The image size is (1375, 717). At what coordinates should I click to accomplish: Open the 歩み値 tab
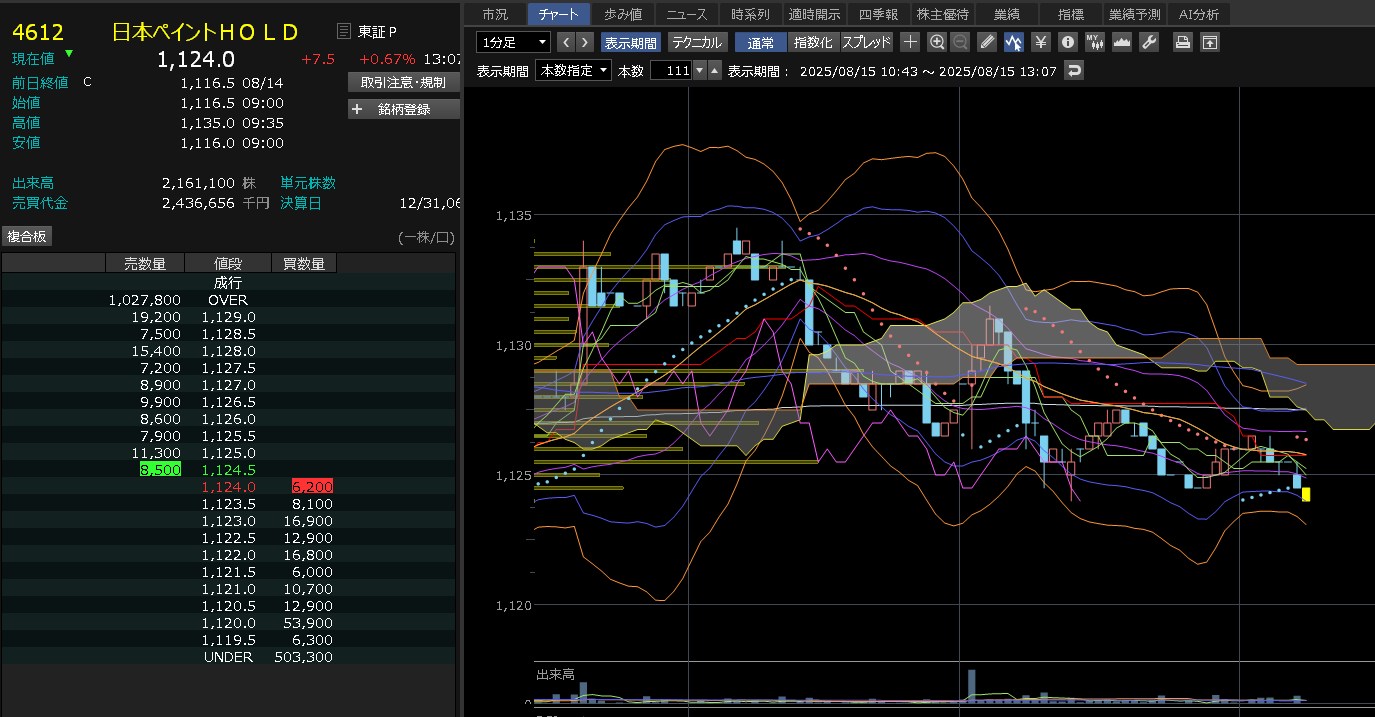[x=623, y=14]
